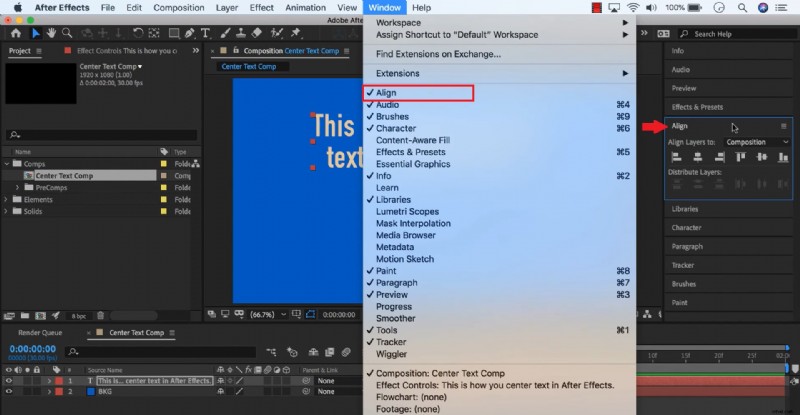
Task: Expand the PreComps folder
Action: pos(18,188)
